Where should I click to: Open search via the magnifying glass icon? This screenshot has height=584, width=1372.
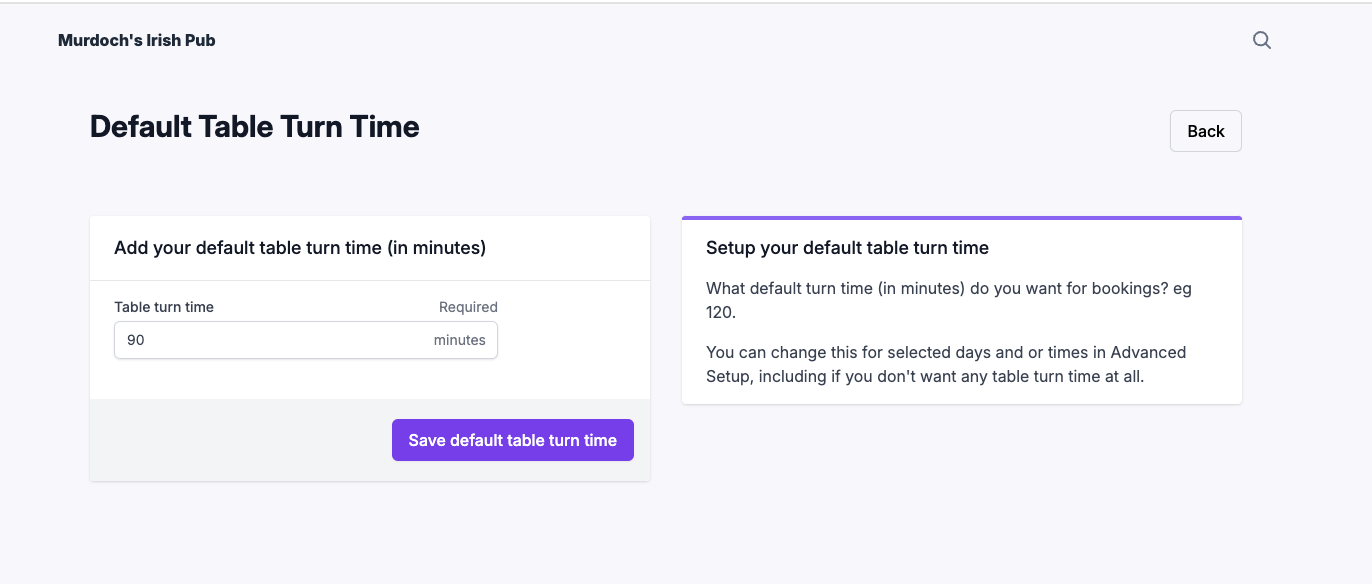tap(1262, 40)
